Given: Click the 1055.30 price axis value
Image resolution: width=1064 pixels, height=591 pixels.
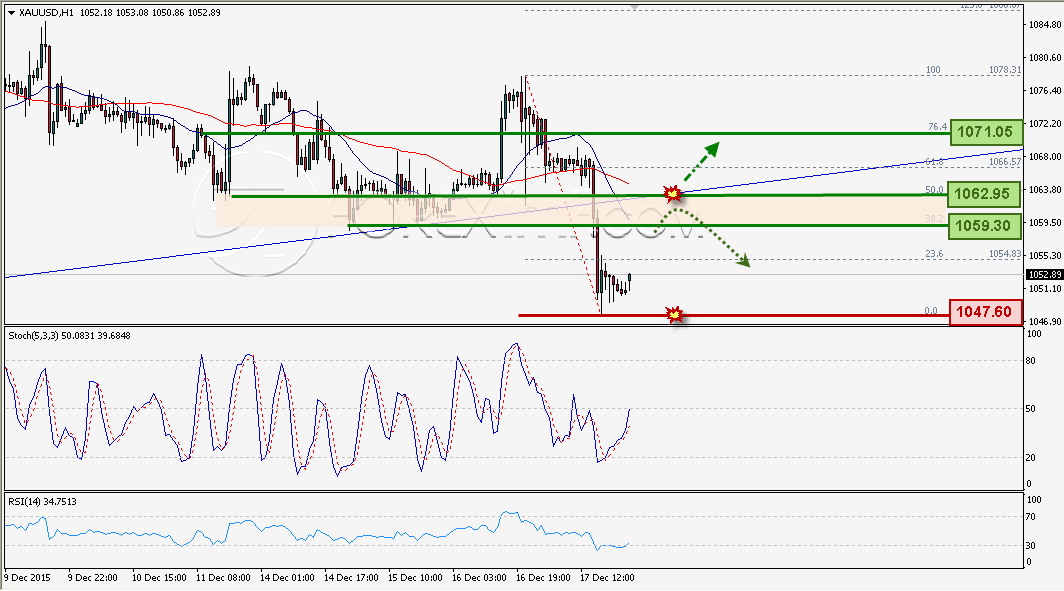Looking at the screenshot, I should (x=1045, y=255).
